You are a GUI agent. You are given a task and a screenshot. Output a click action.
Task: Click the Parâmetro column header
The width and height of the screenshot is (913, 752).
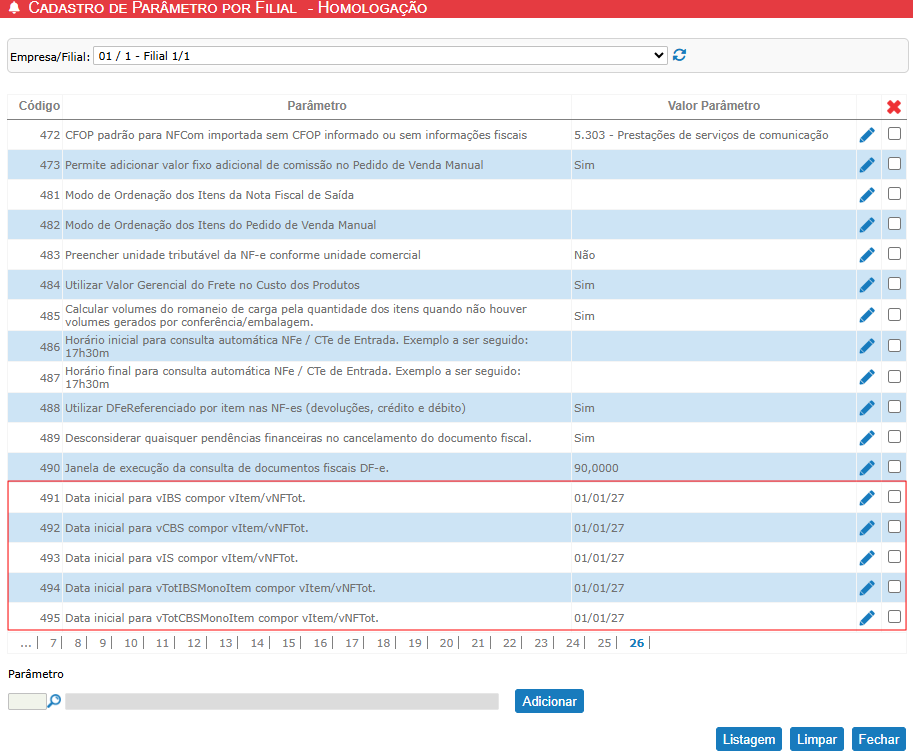click(317, 105)
